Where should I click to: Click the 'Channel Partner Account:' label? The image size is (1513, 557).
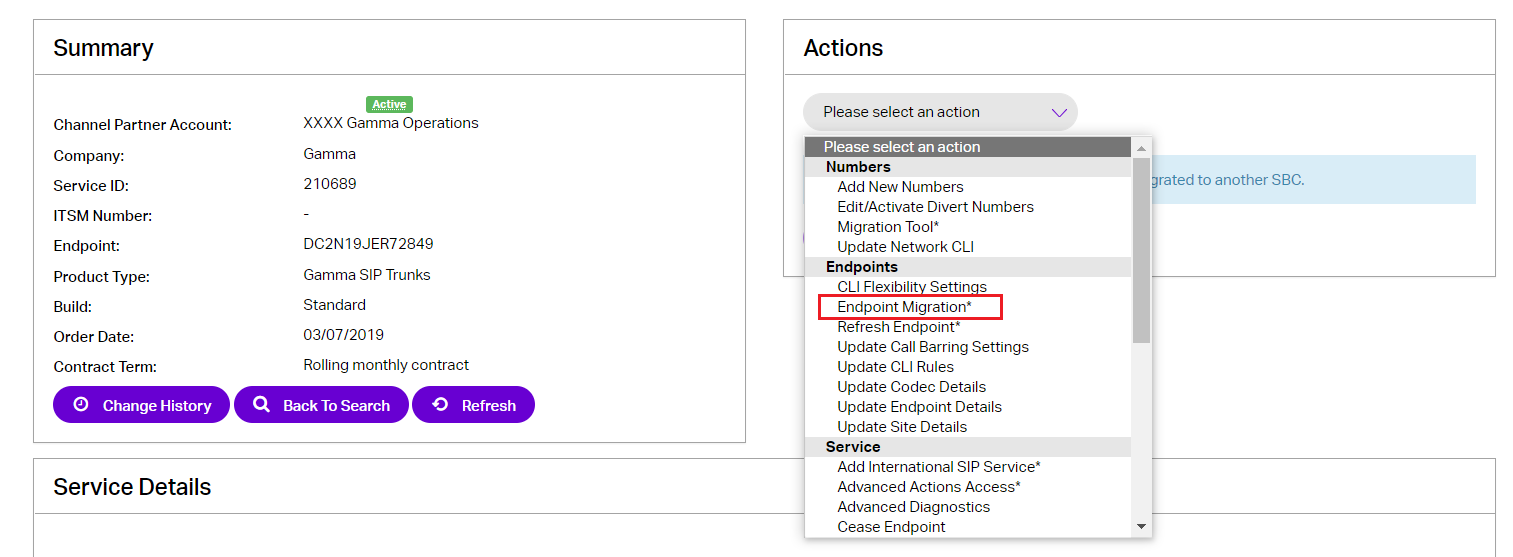(x=142, y=125)
